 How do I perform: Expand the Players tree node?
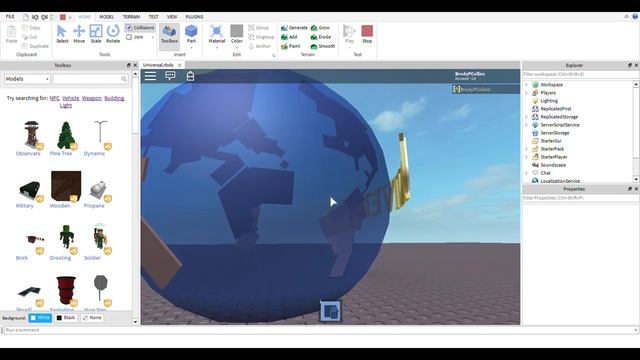click(526, 93)
